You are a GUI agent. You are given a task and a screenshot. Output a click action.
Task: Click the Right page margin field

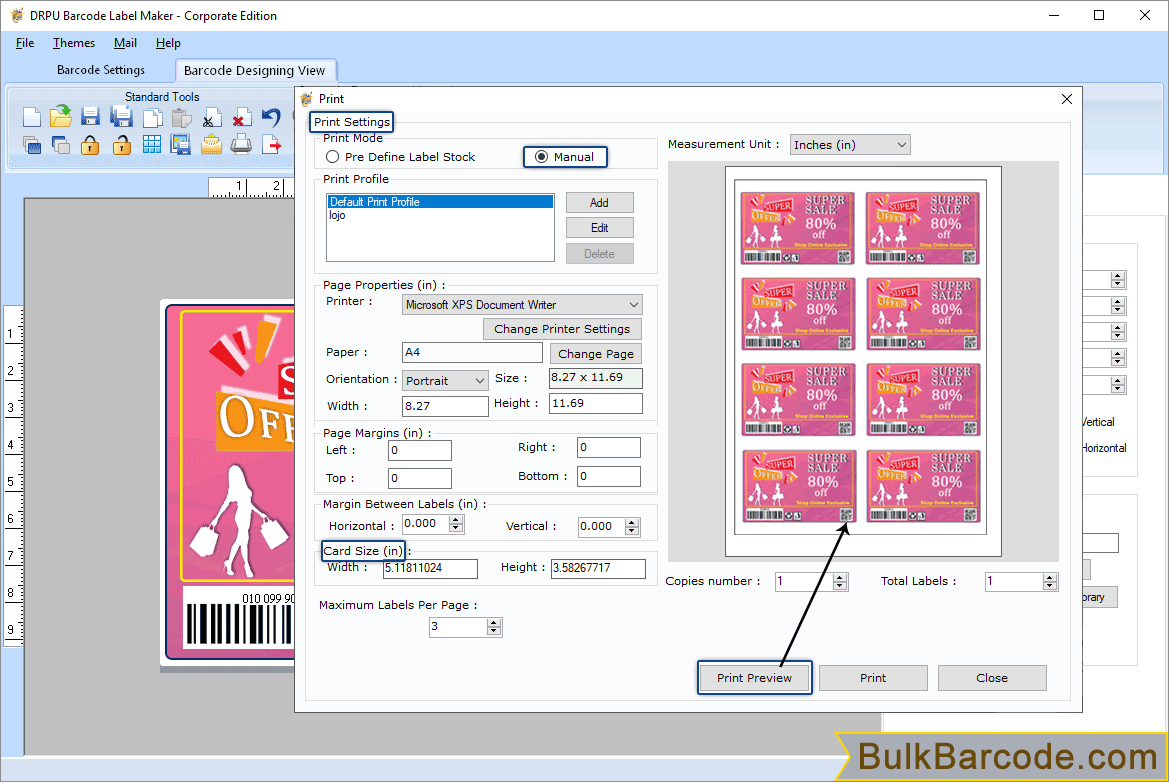point(608,447)
